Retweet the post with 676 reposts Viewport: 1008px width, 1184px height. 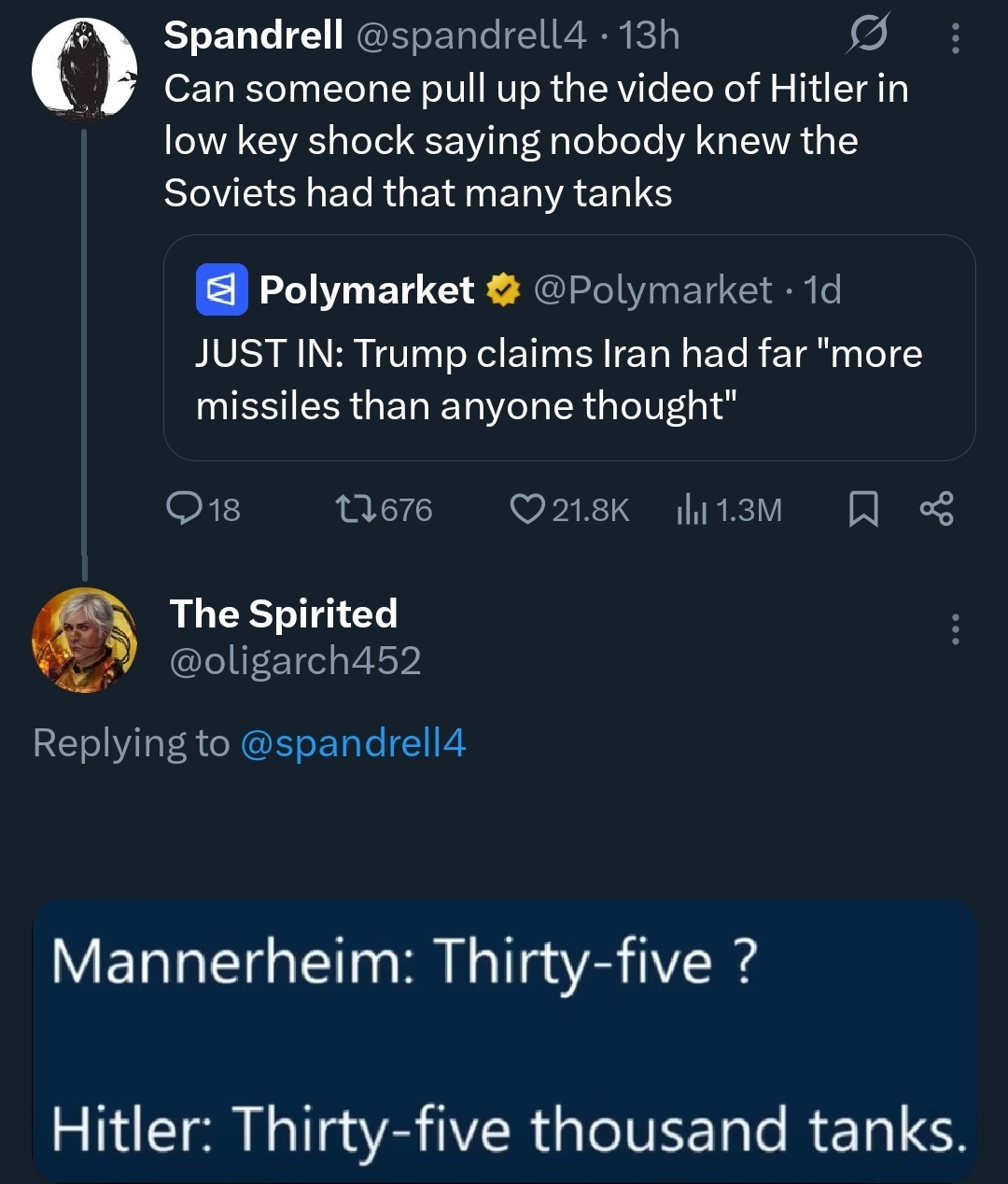[357, 509]
